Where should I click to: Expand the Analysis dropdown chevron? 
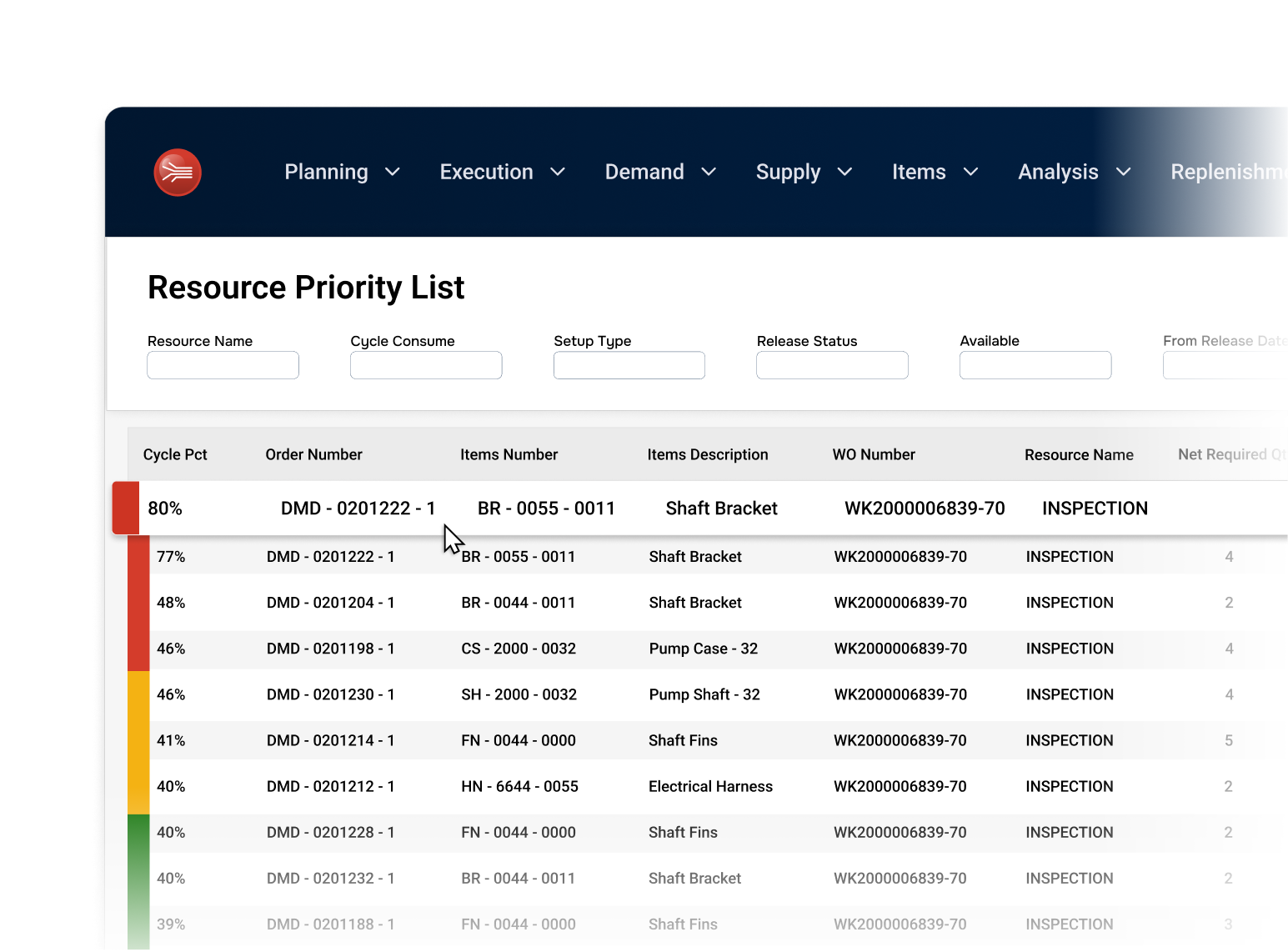[1123, 172]
